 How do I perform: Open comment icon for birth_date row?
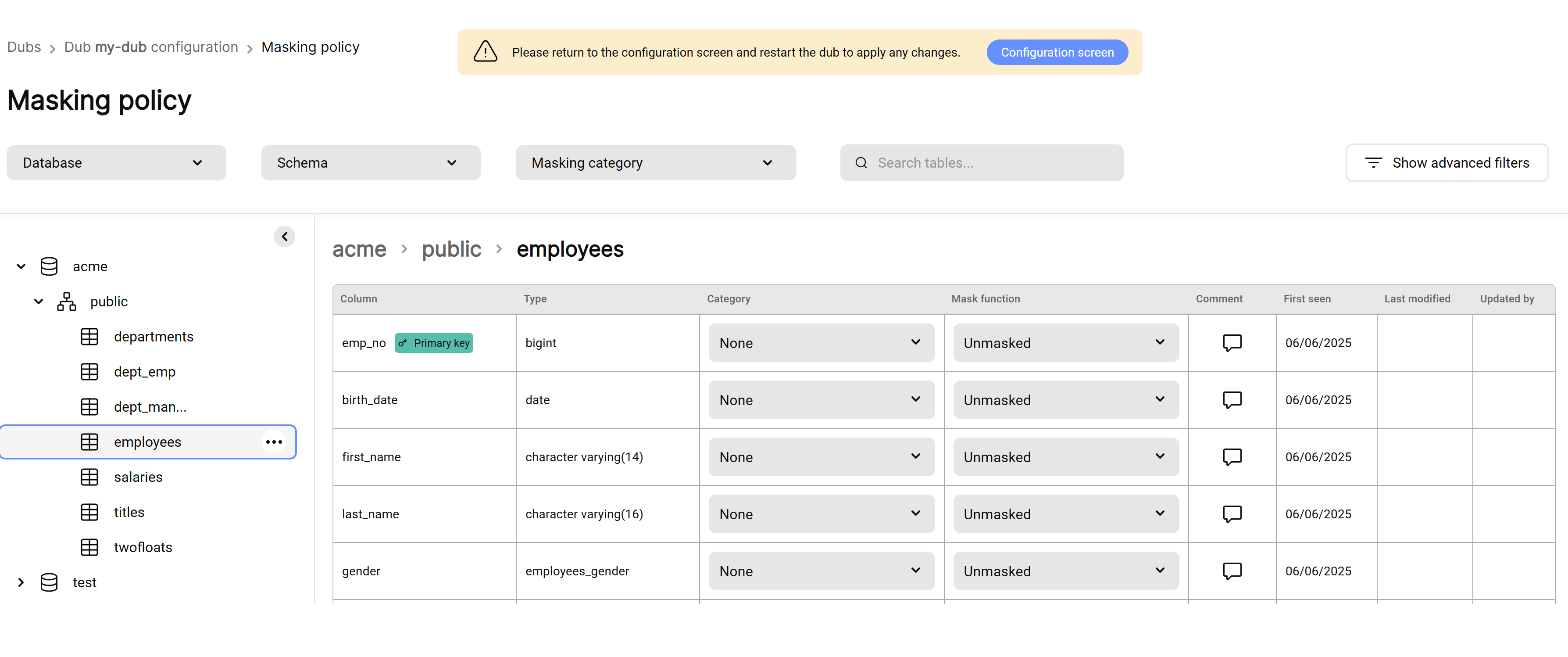pyautogui.click(x=1232, y=400)
